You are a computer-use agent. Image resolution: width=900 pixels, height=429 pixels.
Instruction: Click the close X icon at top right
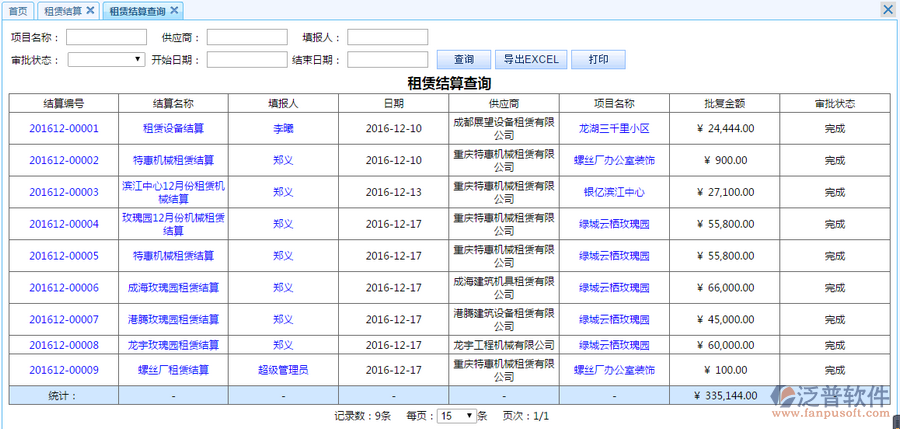[887, 9]
